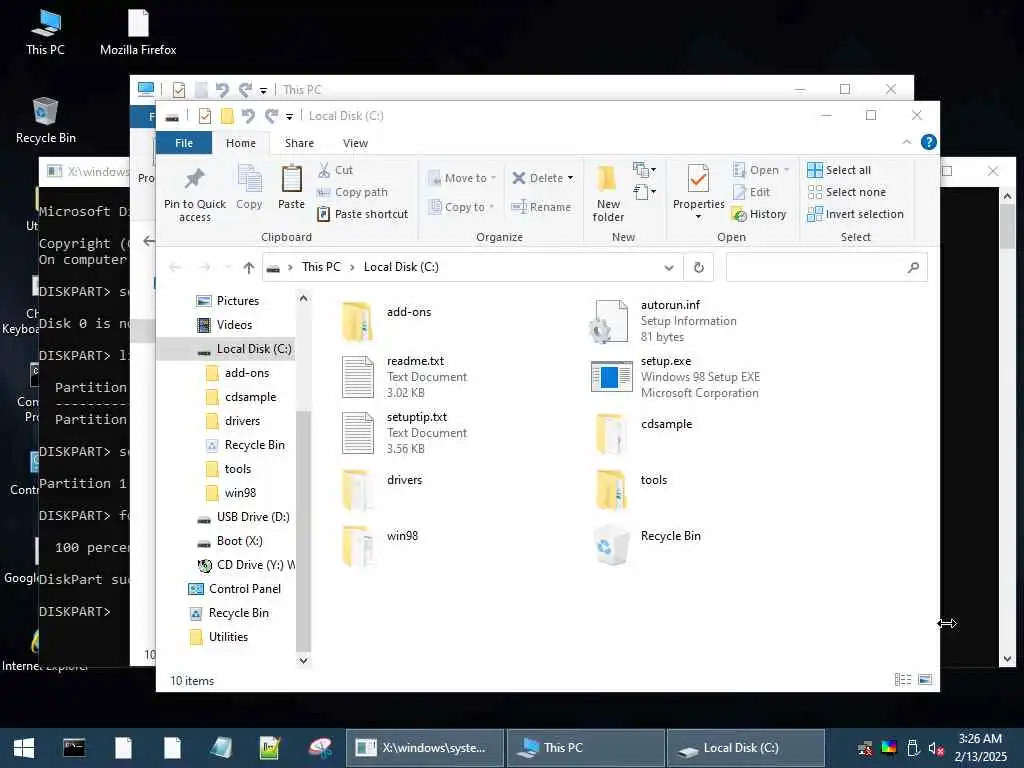Click the Cut scissors command
The height and width of the screenshot is (768, 1024).
(335, 170)
